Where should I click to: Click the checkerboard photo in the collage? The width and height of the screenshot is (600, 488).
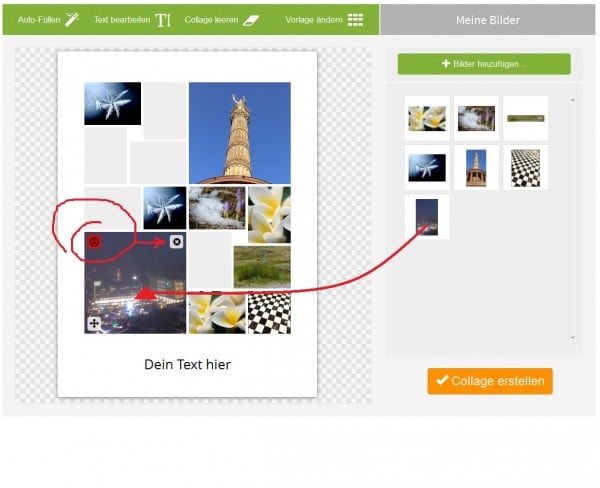[x=269, y=313]
